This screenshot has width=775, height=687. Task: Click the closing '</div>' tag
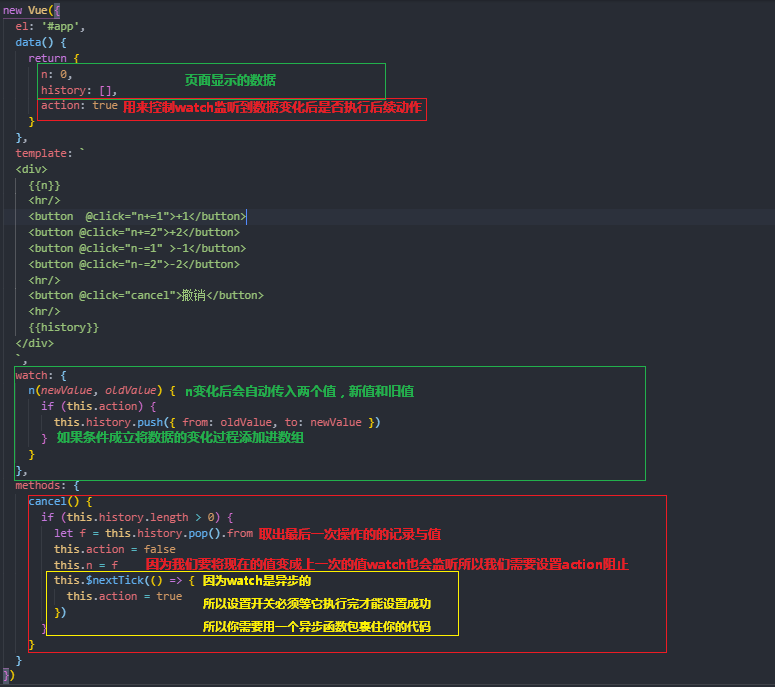35,343
